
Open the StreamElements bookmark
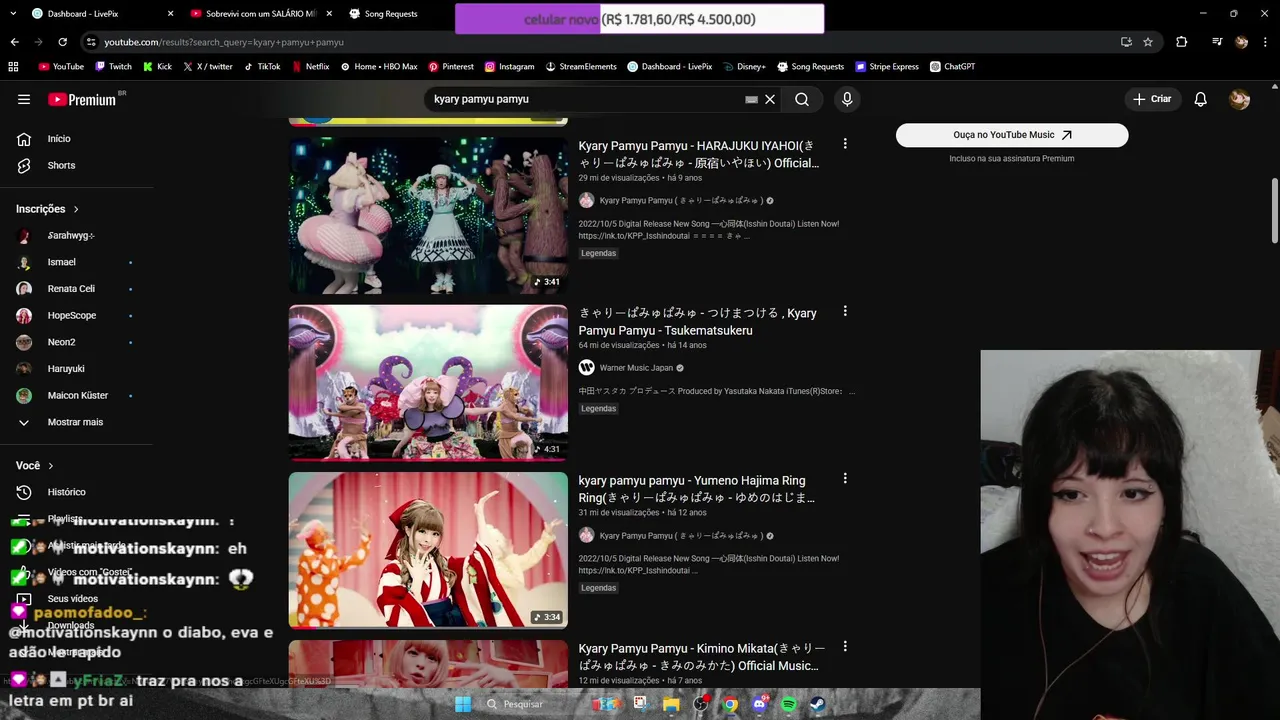[581, 67]
